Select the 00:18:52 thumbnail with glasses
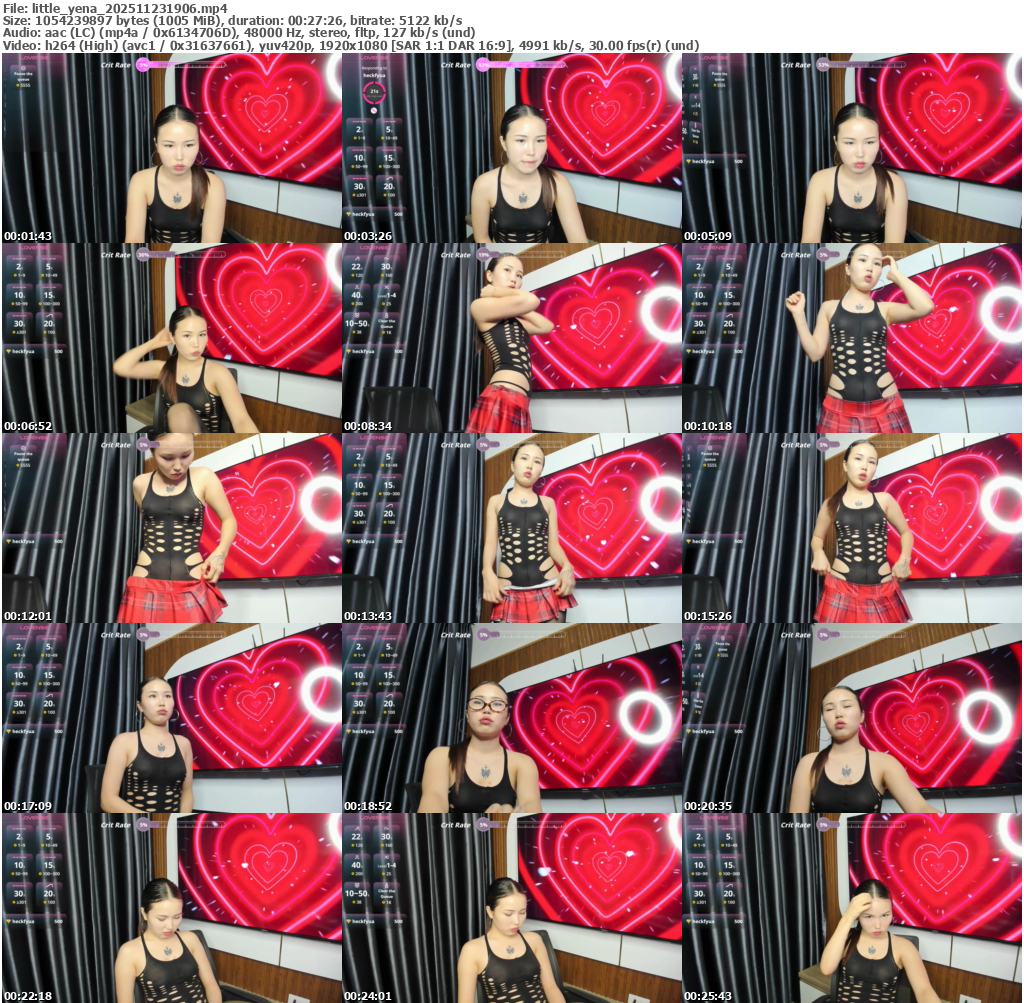This screenshot has height=1003, width=1024. 511,718
